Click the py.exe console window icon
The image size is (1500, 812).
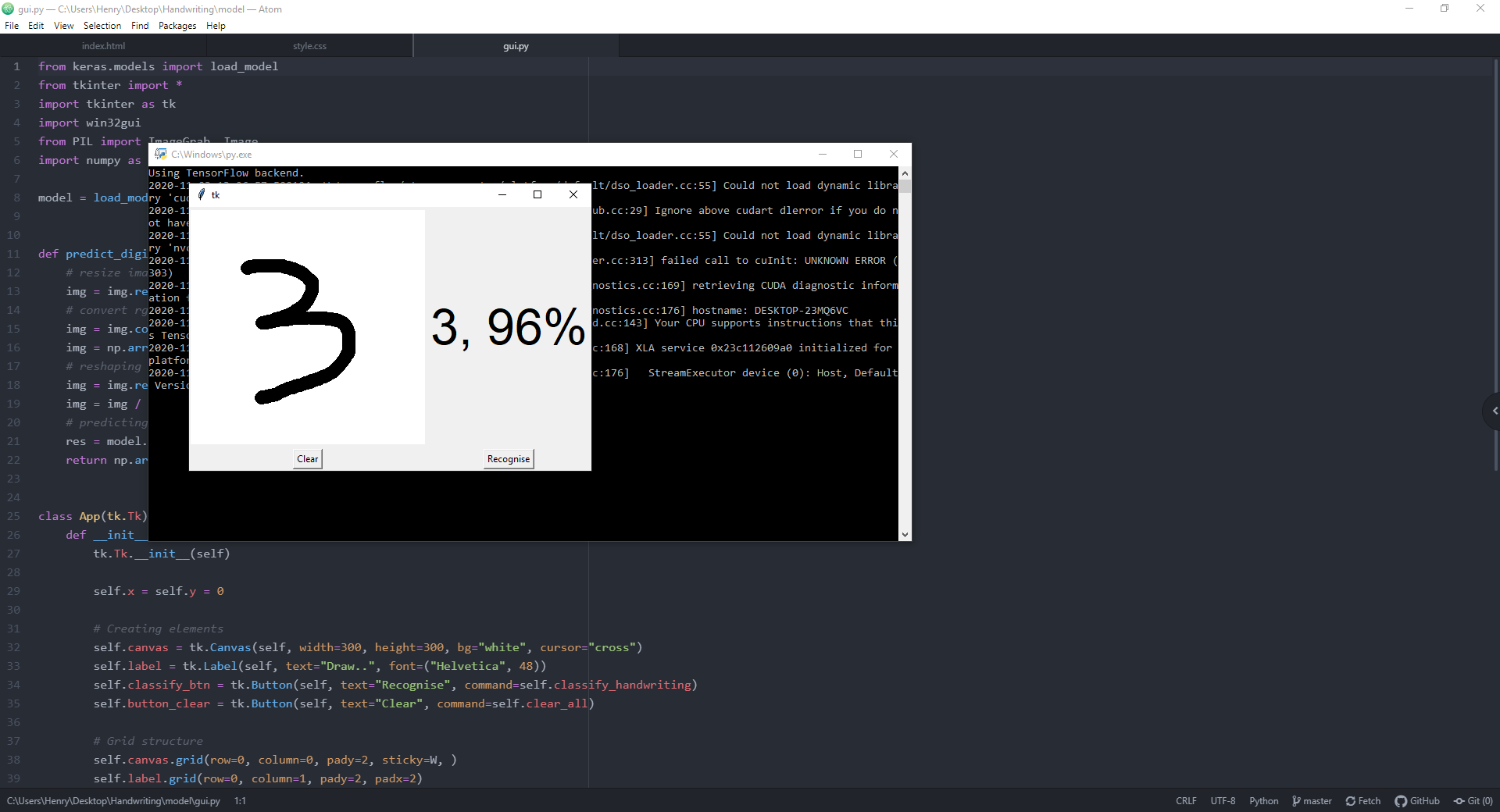pyautogui.click(x=161, y=155)
